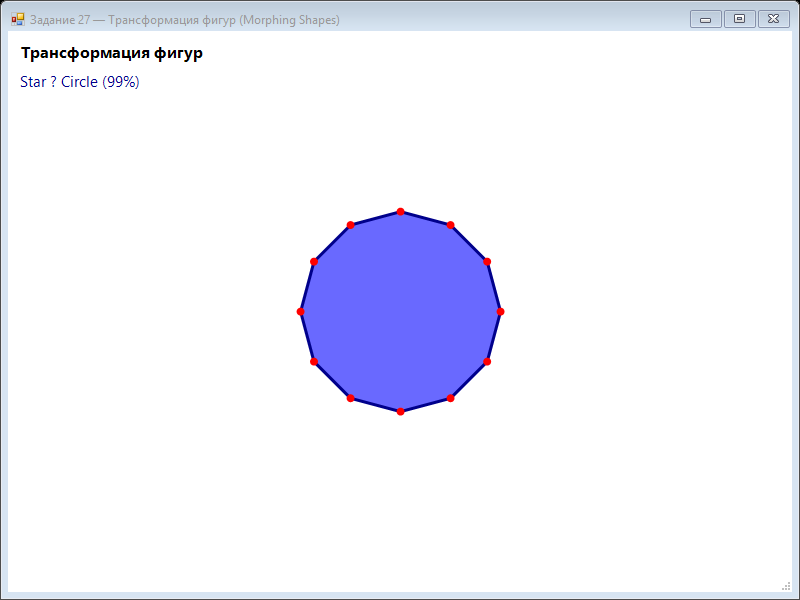Click the lower-right vertex nearest the bottom
The width and height of the screenshot is (800, 600).
pos(451,398)
